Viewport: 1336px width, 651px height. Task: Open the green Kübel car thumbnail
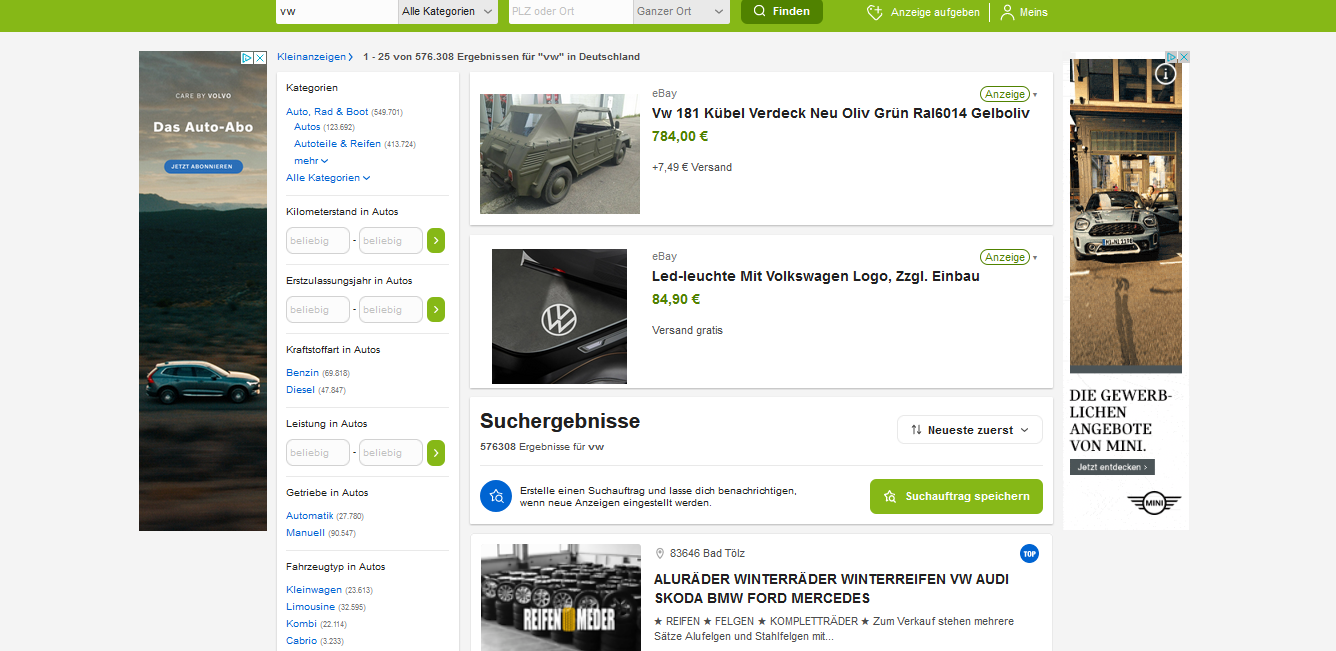pyautogui.click(x=560, y=154)
